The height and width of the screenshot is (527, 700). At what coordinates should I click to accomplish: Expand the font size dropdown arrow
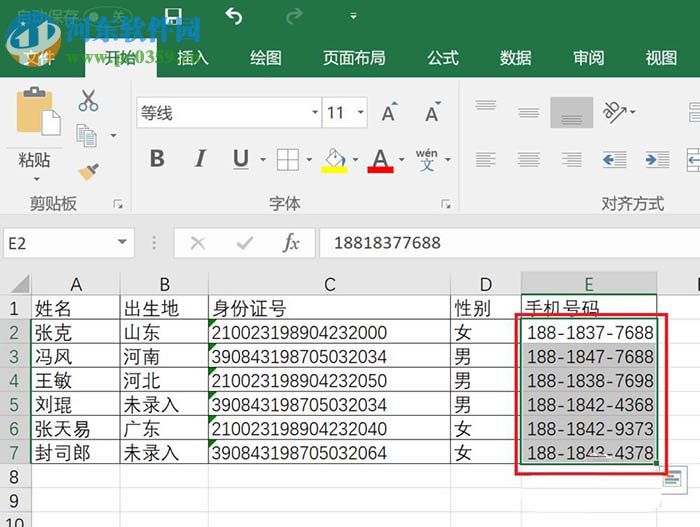[360, 113]
